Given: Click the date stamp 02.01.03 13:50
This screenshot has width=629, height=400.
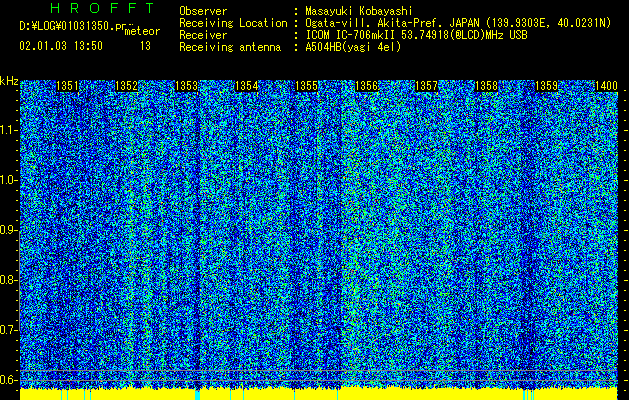Looking at the screenshot, I should (61, 46).
